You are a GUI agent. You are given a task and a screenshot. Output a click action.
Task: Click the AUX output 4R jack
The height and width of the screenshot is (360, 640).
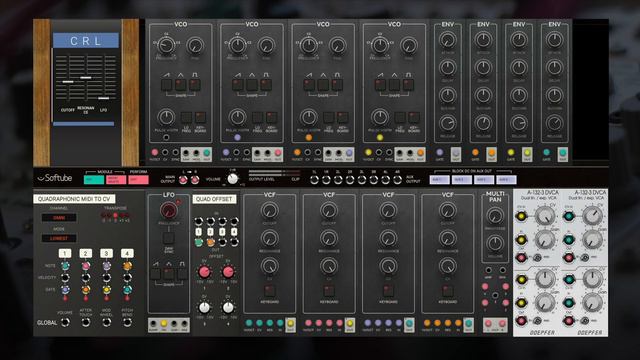(398, 180)
